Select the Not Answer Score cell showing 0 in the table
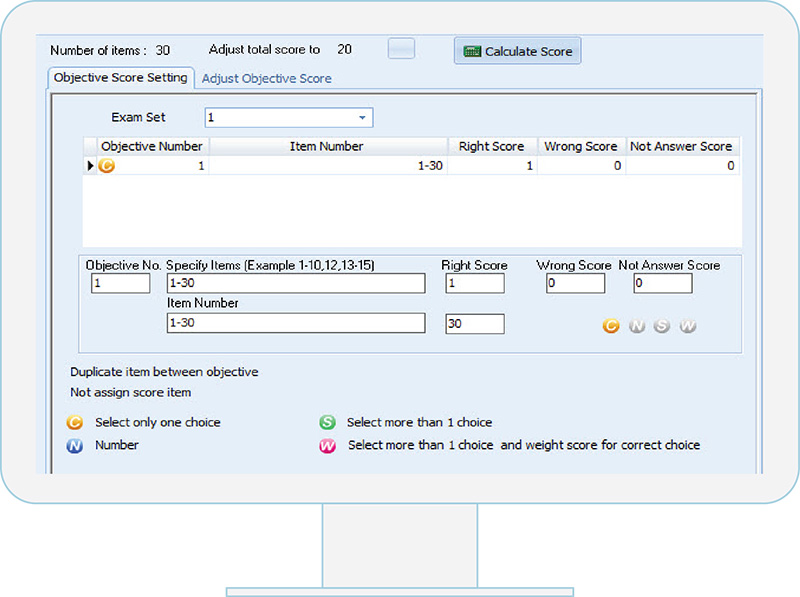This screenshot has width=800, height=597. (683, 166)
